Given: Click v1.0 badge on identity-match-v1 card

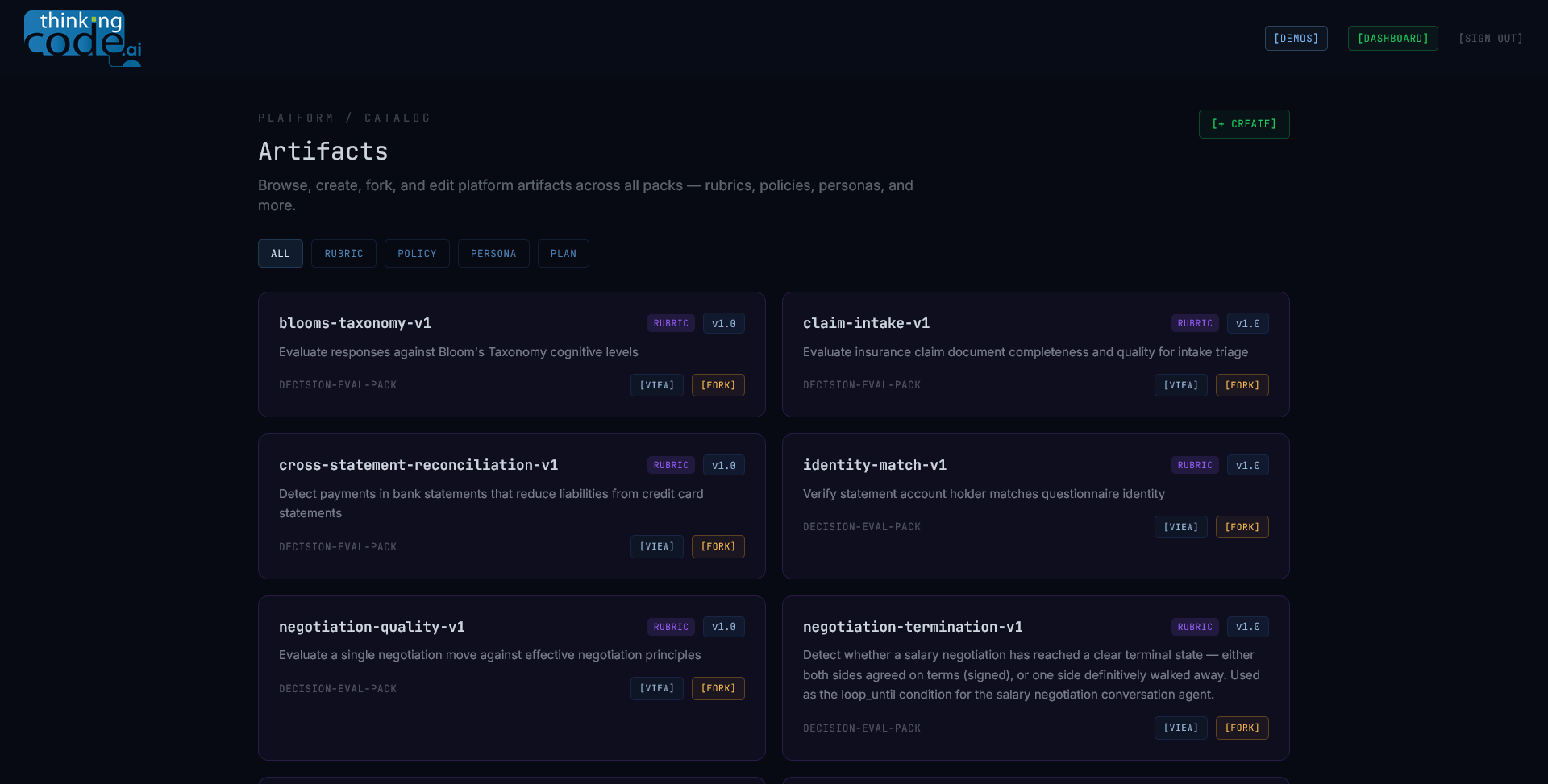Looking at the screenshot, I should point(1248,465).
